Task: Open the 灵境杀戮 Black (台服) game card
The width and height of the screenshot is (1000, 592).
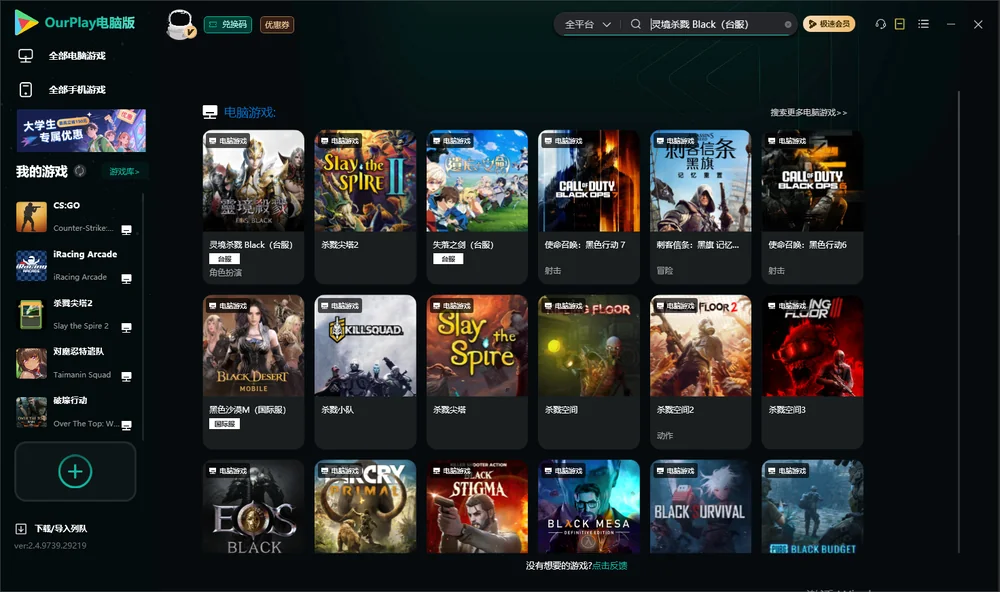Action: (x=253, y=207)
